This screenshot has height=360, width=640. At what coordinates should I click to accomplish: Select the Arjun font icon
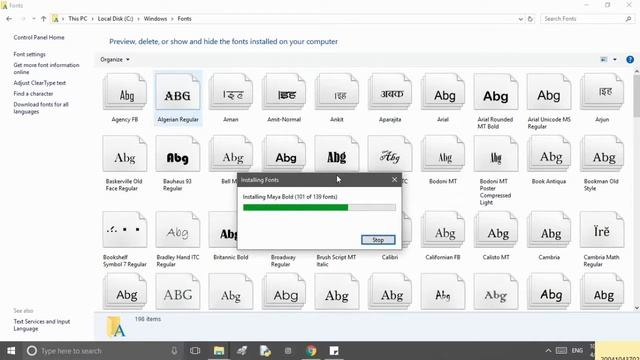click(x=602, y=92)
